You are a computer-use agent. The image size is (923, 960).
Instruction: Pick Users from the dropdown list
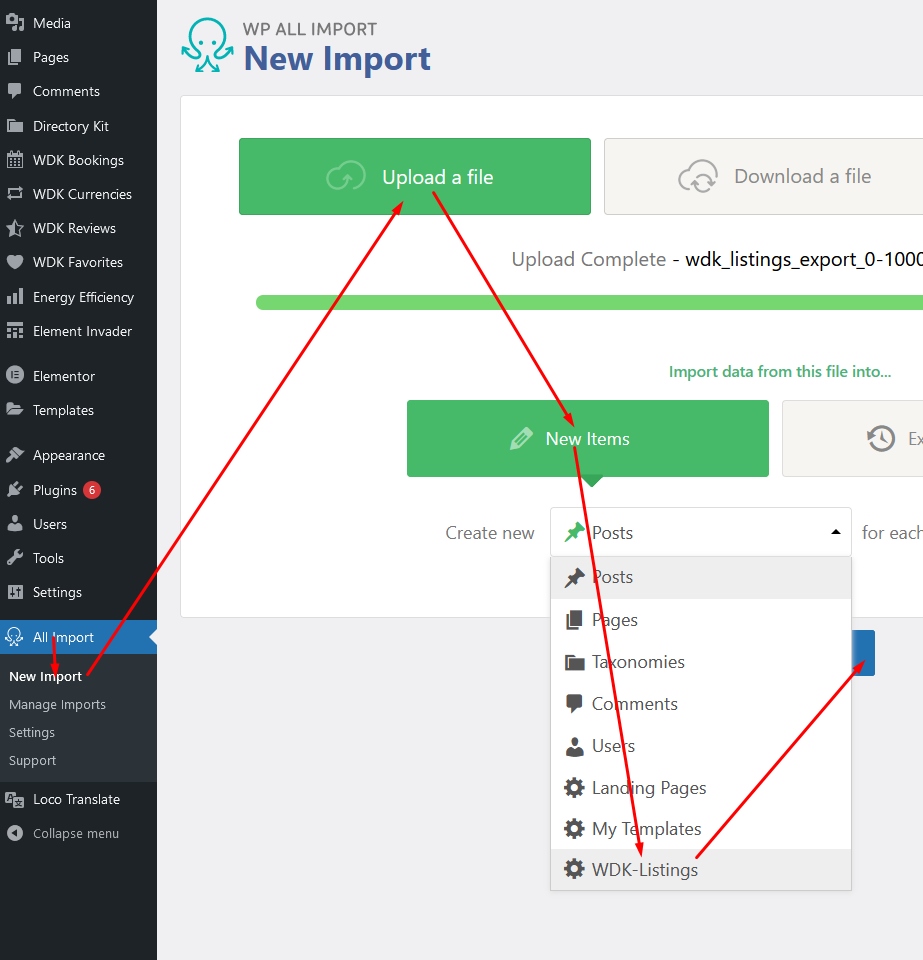click(701, 746)
